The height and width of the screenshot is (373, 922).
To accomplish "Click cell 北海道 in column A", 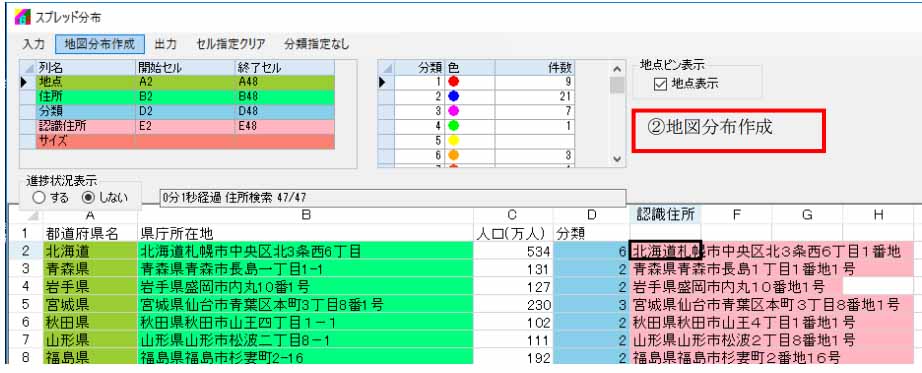I will coord(89,252).
